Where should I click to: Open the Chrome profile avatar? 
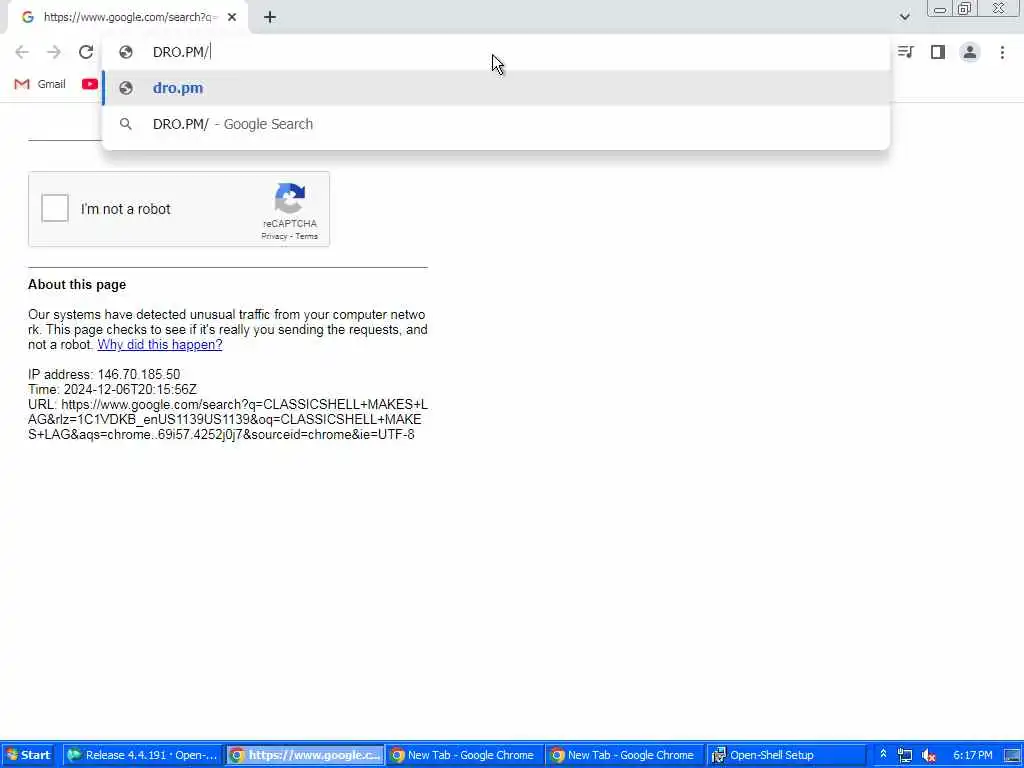point(970,52)
